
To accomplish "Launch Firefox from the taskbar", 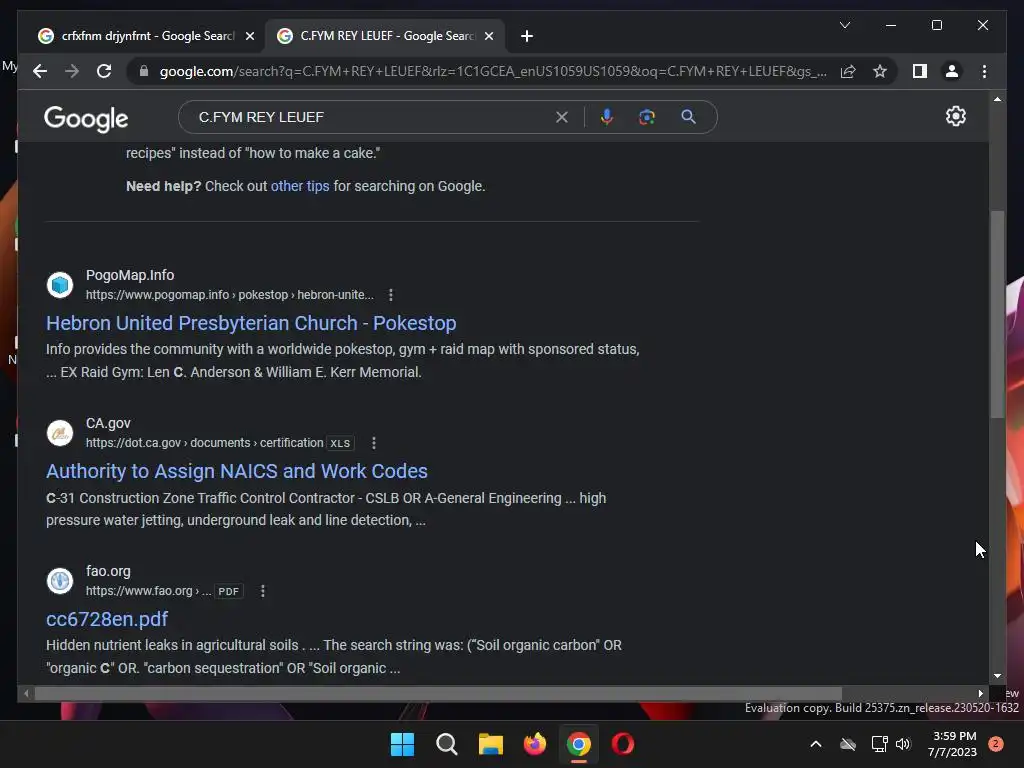I will [x=535, y=744].
